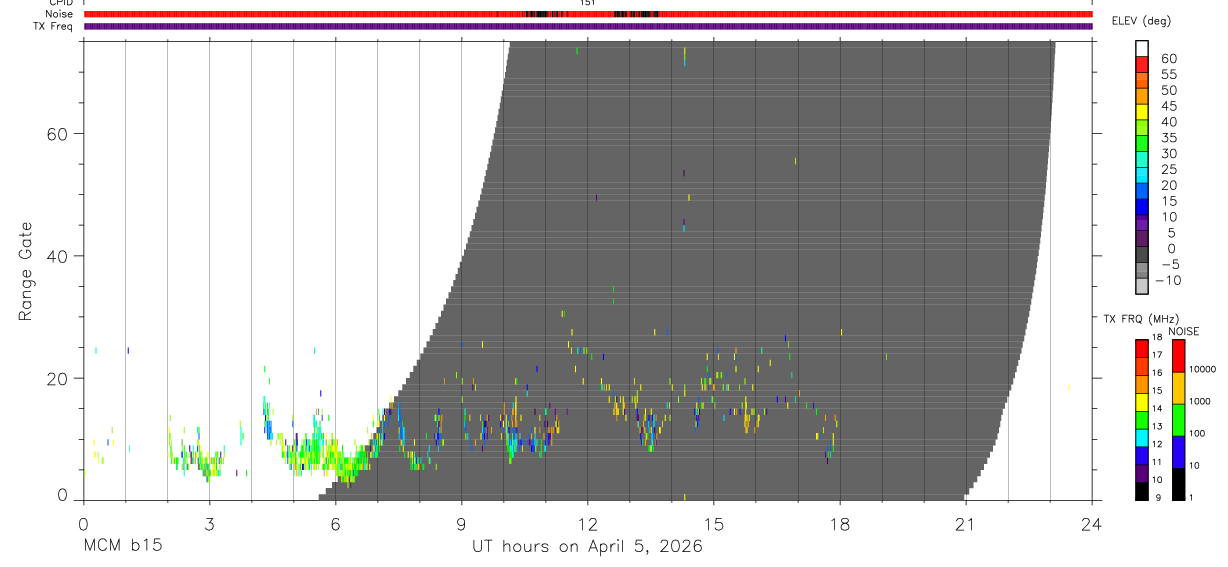Click the dark gray ELEV swatch between 0 and -5
The image size is (1228, 567).
1141,256
